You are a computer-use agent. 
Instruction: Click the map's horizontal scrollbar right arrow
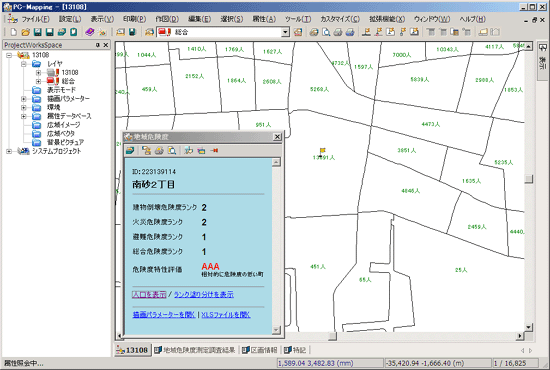(519, 336)
